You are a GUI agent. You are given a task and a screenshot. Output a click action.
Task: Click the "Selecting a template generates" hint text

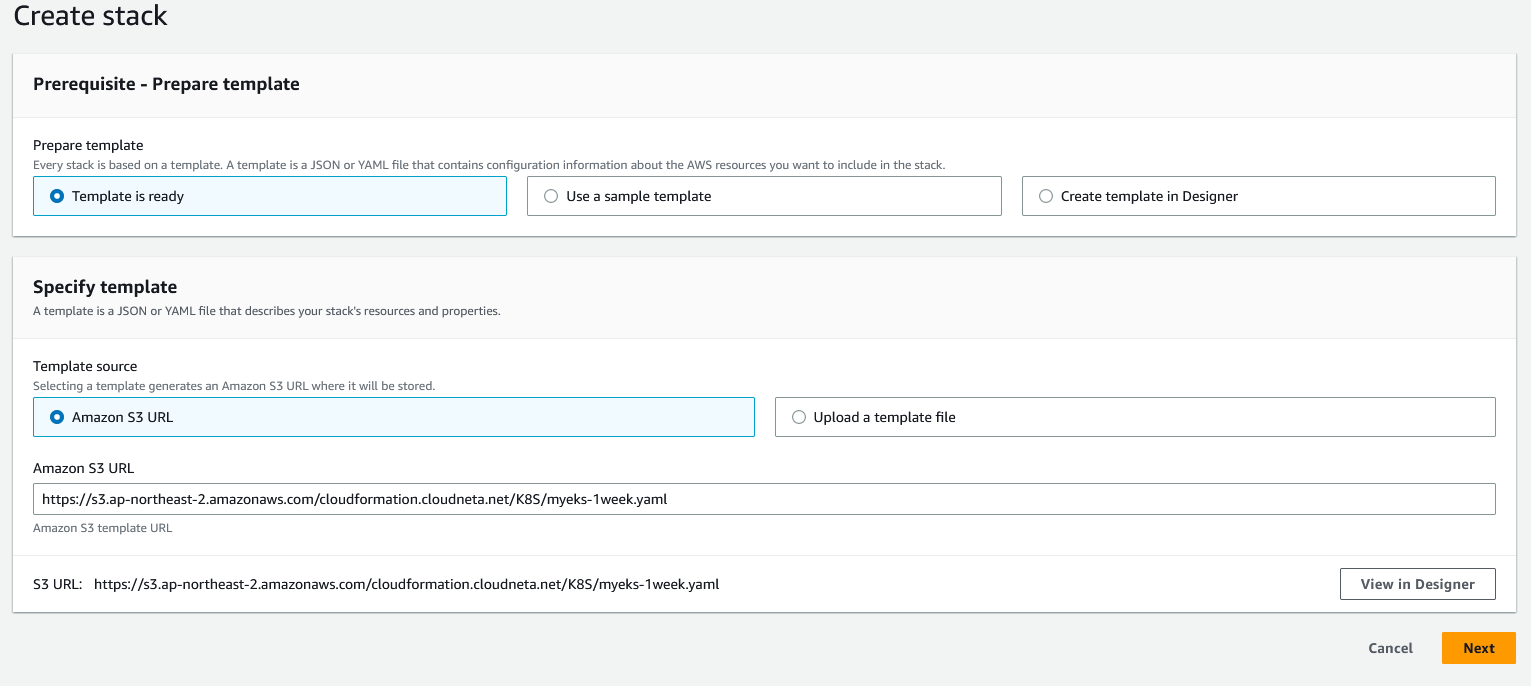[x=233, y=386]
